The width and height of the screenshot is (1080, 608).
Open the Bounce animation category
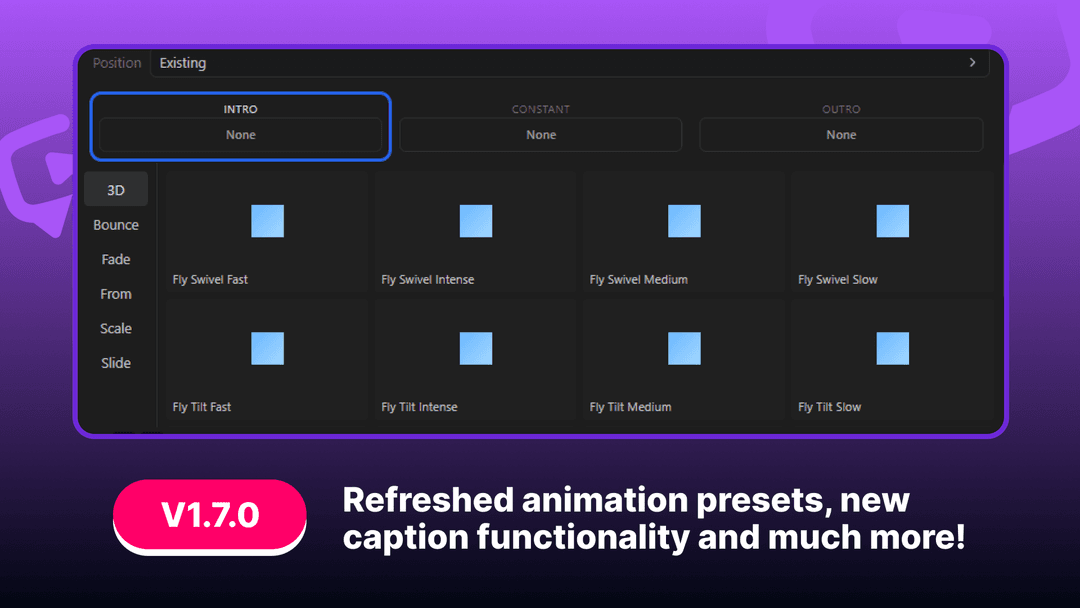click(x=116, y=224)
